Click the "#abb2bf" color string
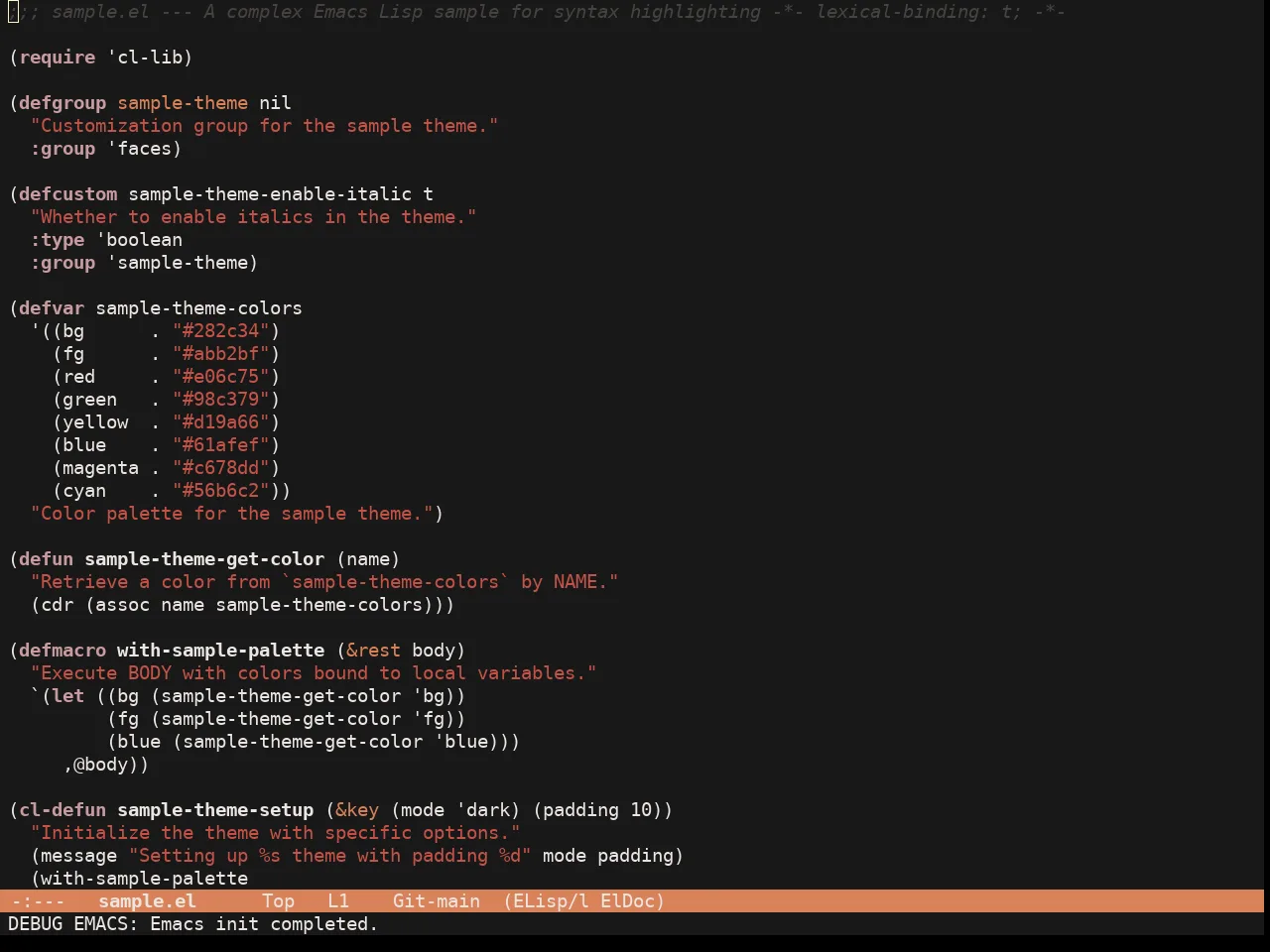The width and height of the screenshot is (1270, 952). pos(221,354)
